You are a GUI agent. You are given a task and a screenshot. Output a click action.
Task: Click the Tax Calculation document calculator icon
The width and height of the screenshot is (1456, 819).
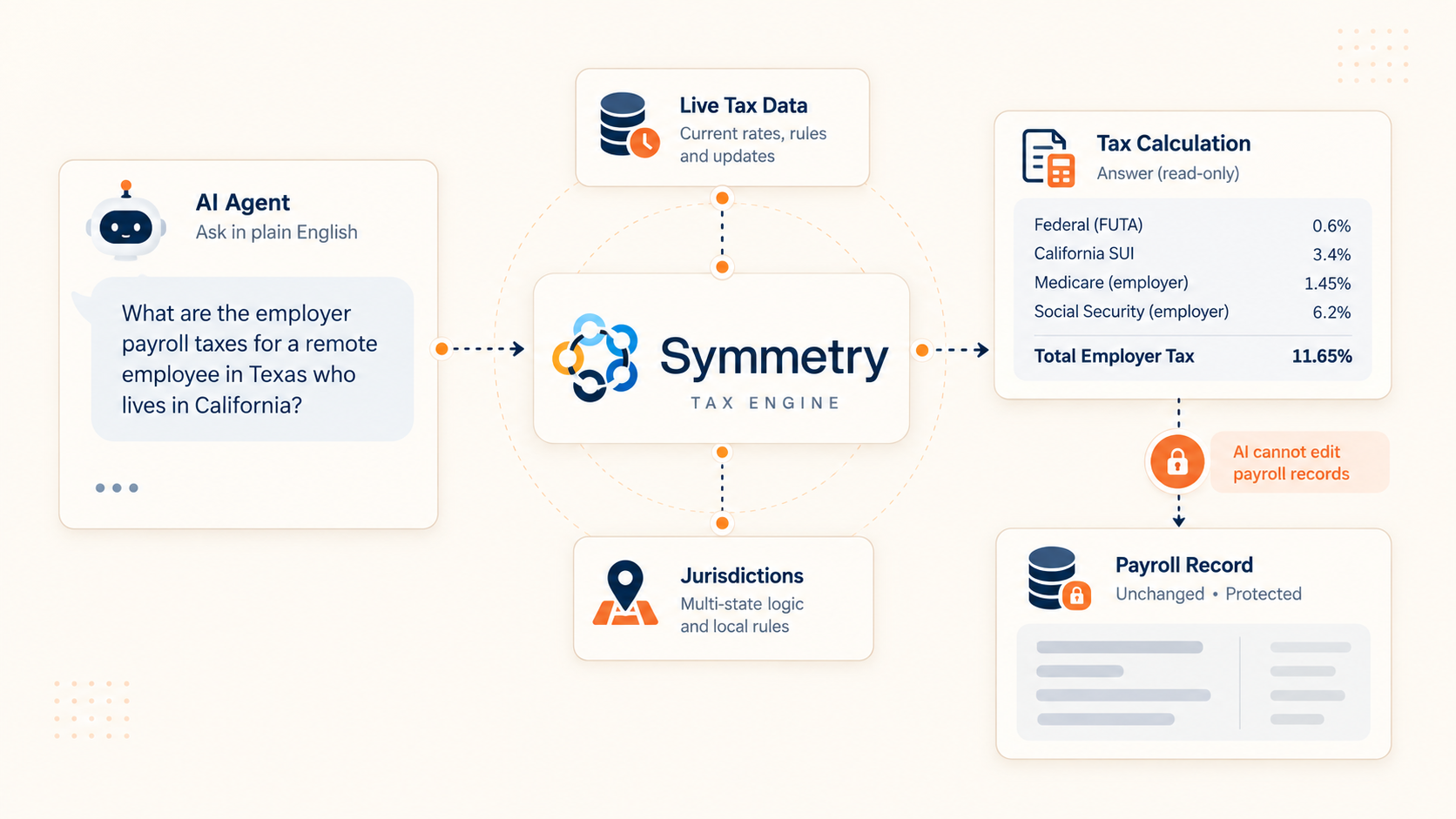[1048, 158]
